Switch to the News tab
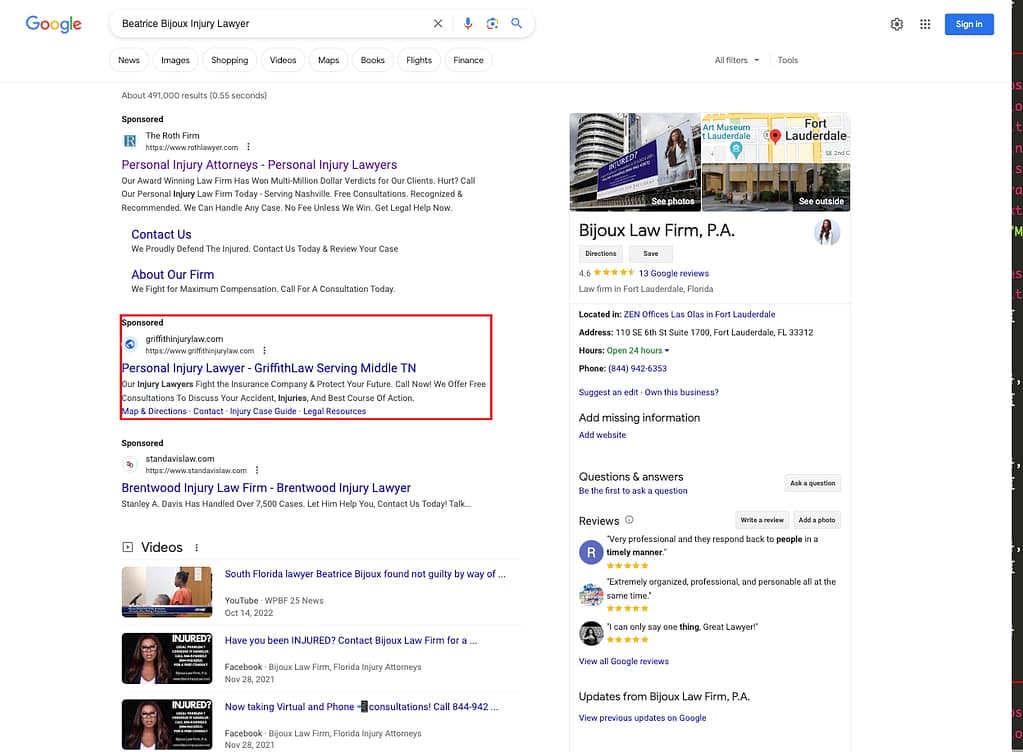This screenshot has width=1023, height=752. point(129,60)
